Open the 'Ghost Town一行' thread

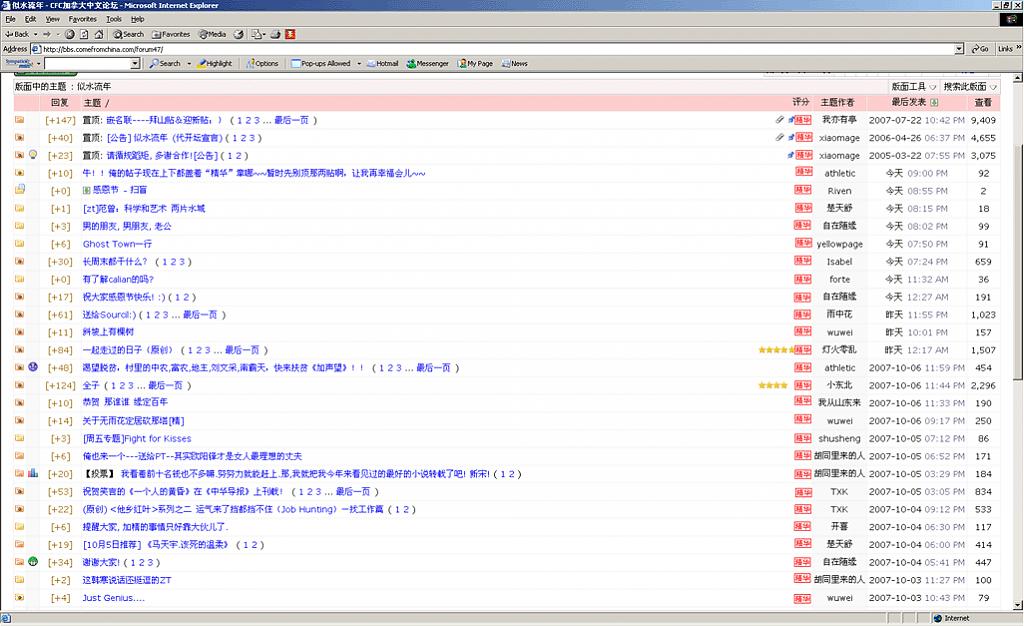[x=117, y=244]
